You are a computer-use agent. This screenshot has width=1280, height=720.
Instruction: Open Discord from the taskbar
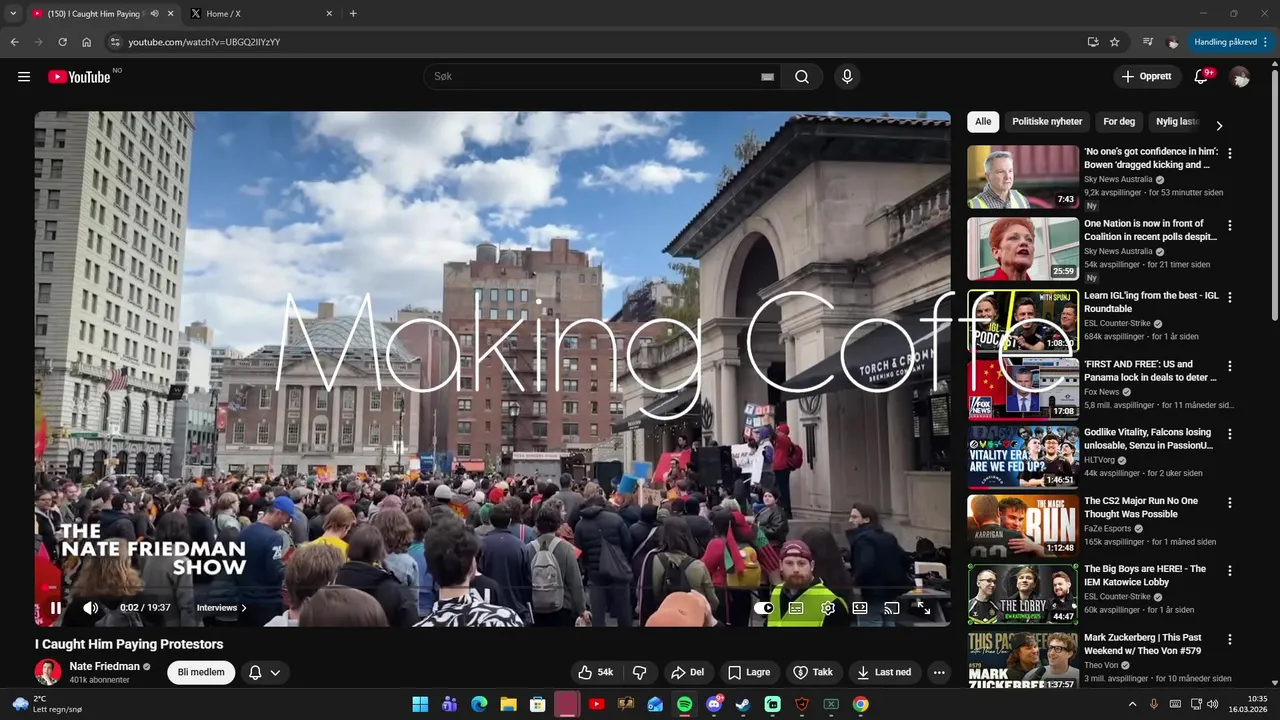pyautogui.click(x=714, y=704)
